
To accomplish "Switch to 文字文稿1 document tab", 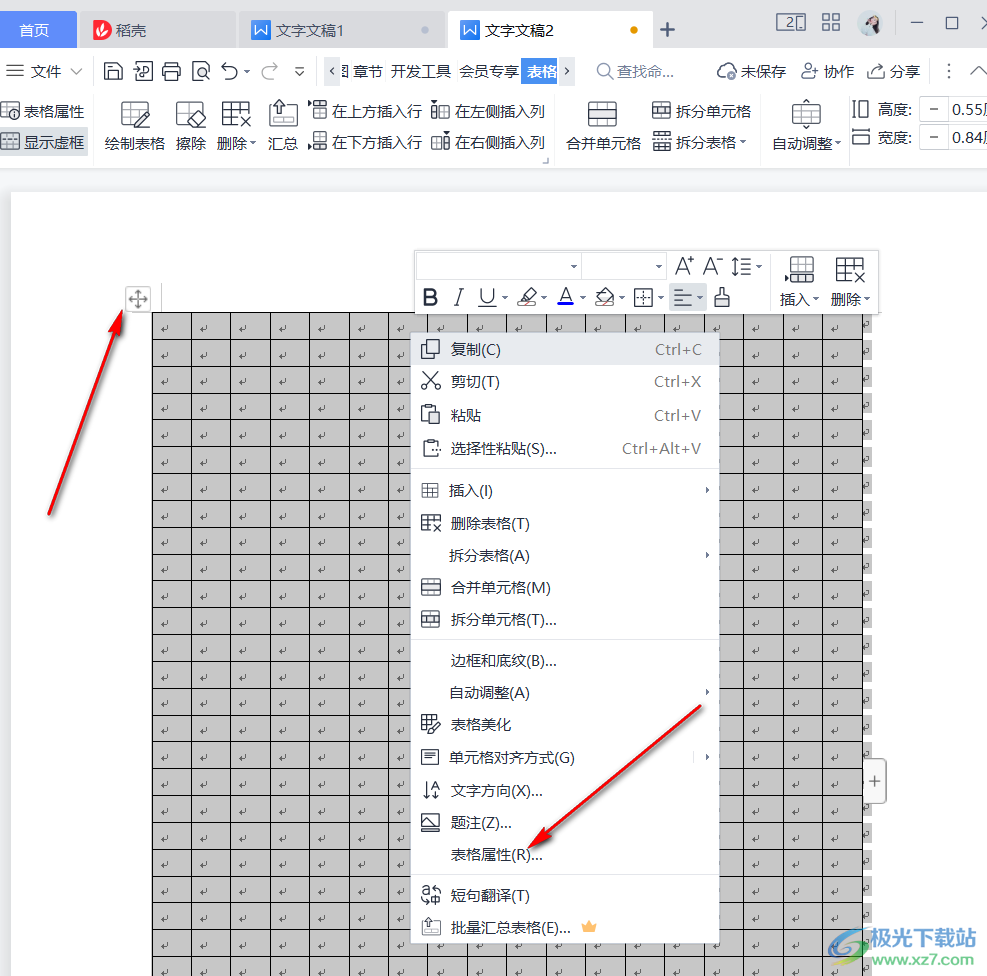I will point(342,30).
